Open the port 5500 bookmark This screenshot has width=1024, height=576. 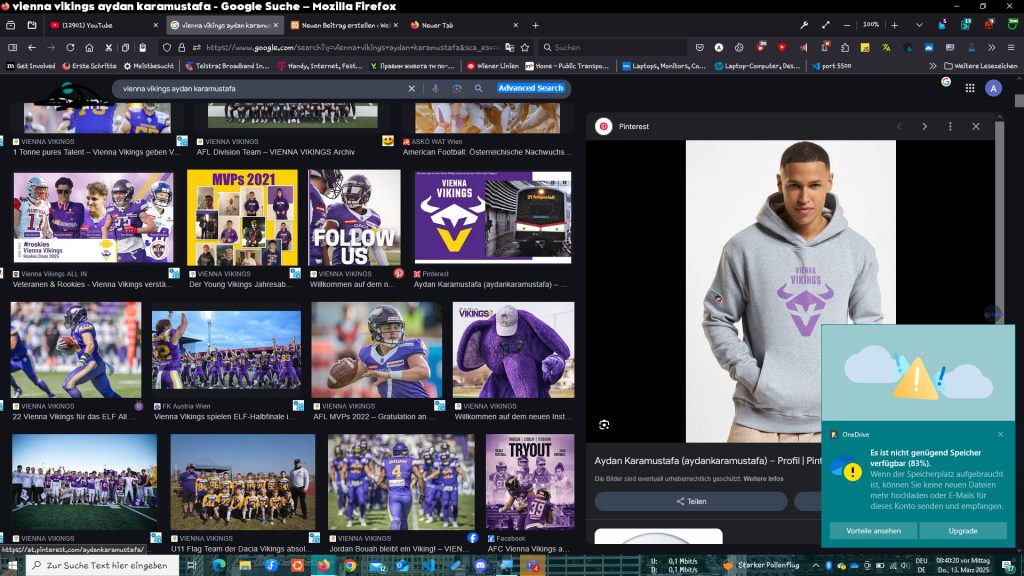tap(831, 66)
